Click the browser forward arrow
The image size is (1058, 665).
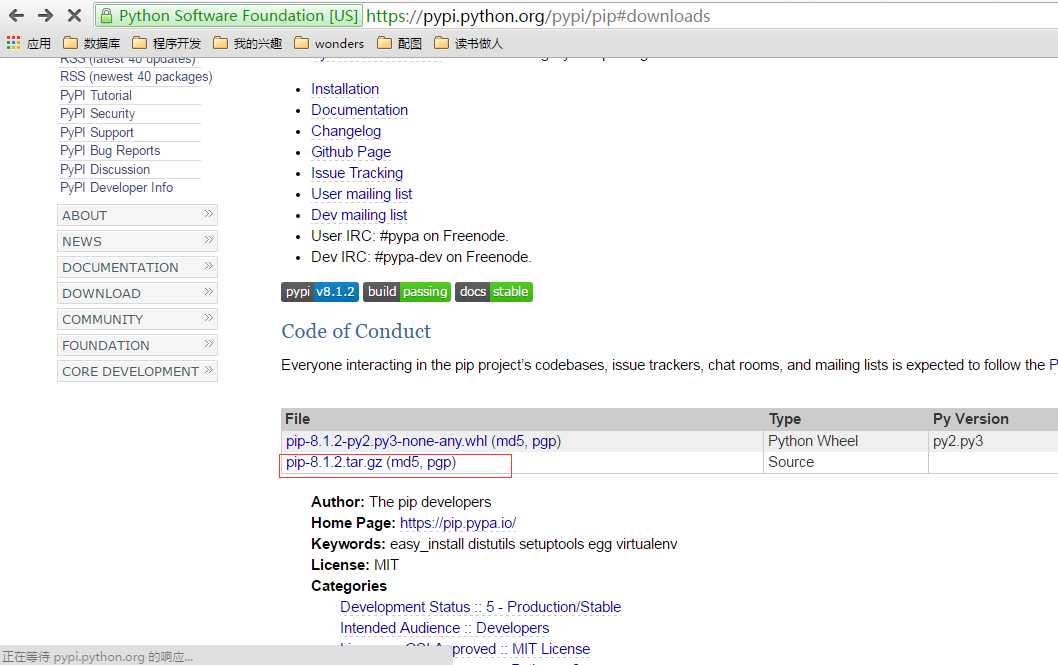tap(45, 16)
